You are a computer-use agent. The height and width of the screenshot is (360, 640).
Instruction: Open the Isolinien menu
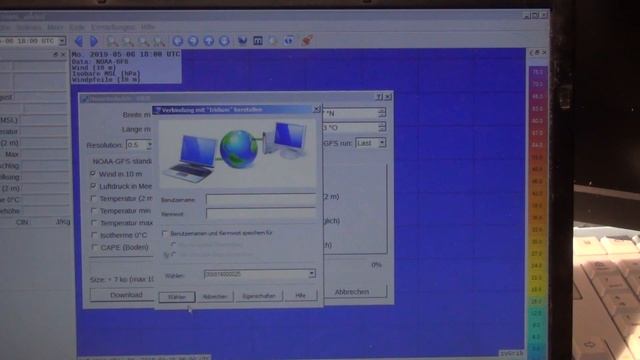click(x=29, y=27)
